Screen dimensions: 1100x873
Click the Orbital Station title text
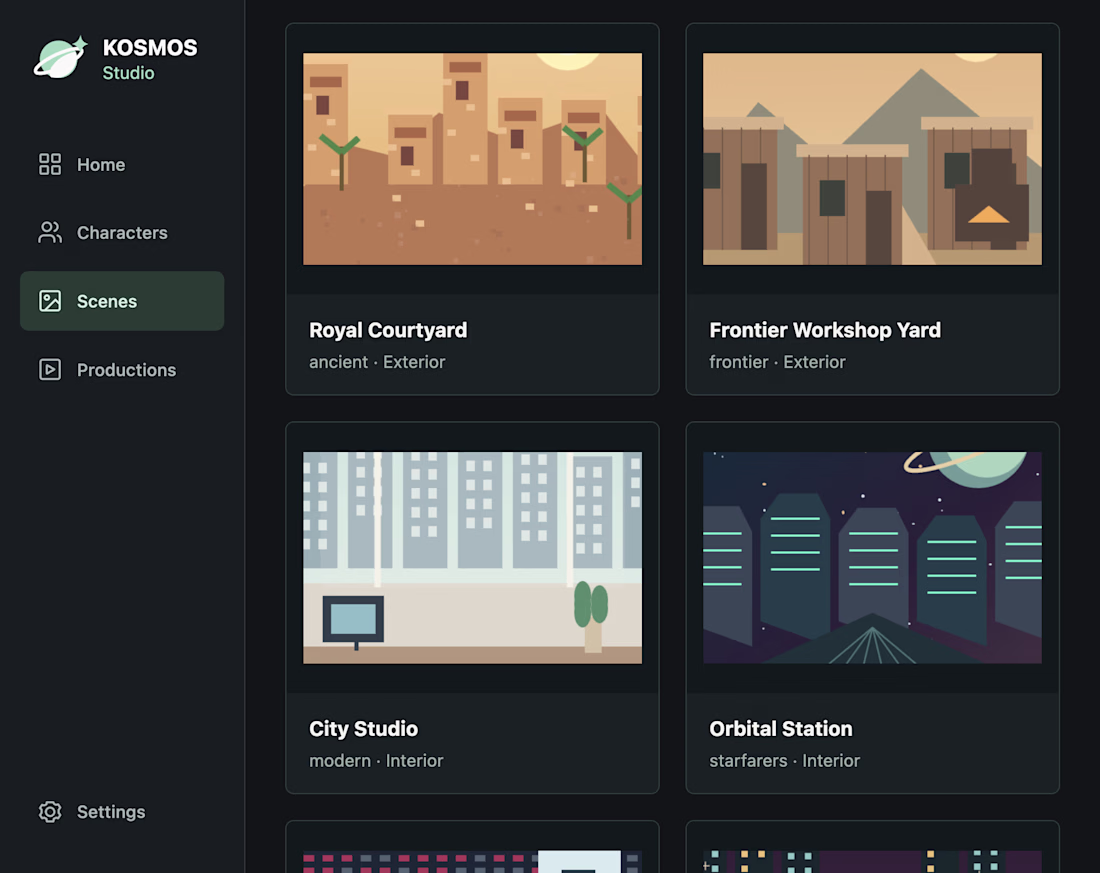click(781, 729)
